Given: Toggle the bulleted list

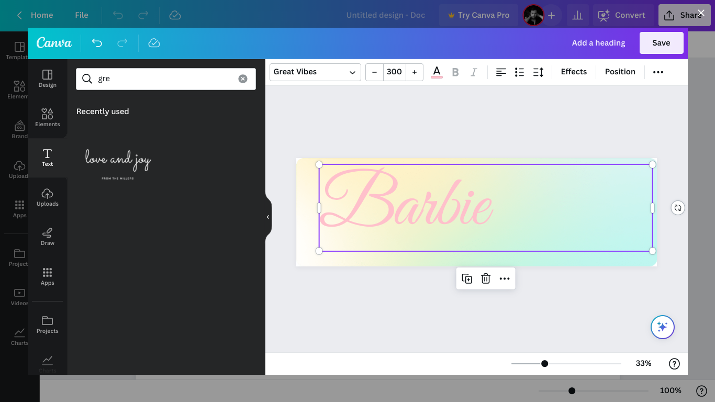Looking at the screenshot, I should pos(519,72).
